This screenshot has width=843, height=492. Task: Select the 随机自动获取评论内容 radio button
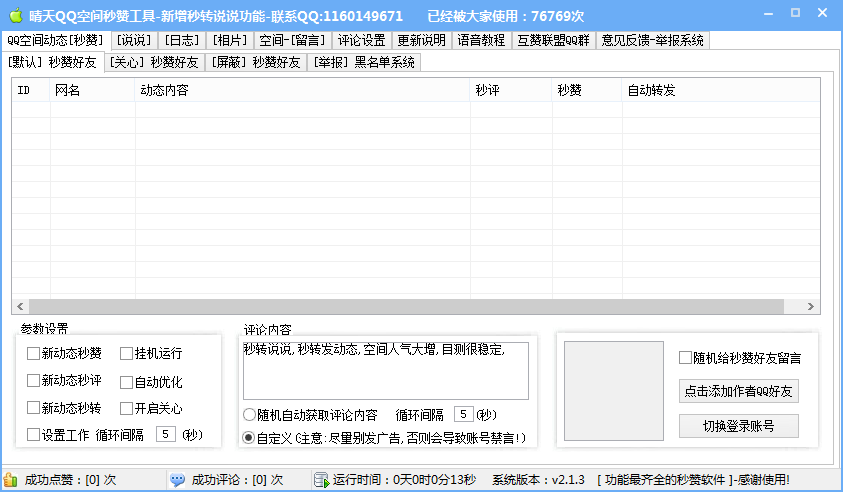coord(249,414)
